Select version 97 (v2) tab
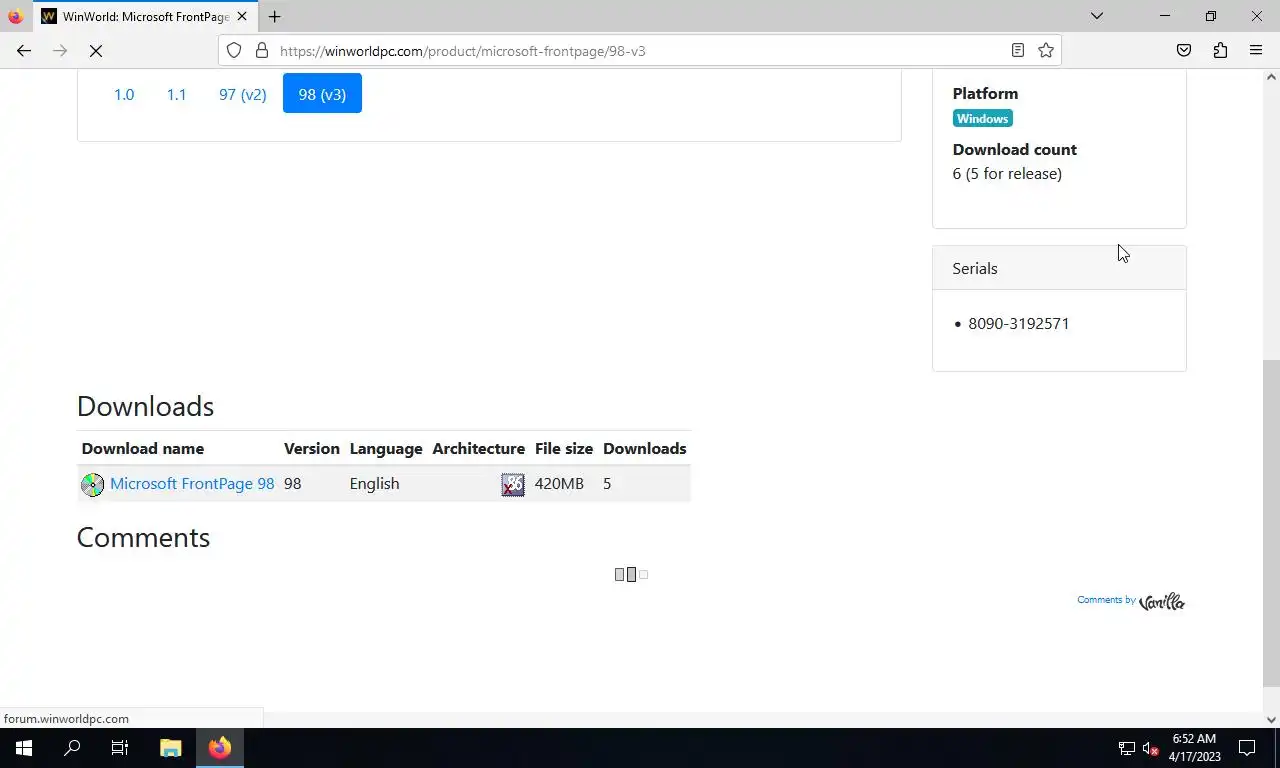This screenshot has height=768, width=1280. 243,94
